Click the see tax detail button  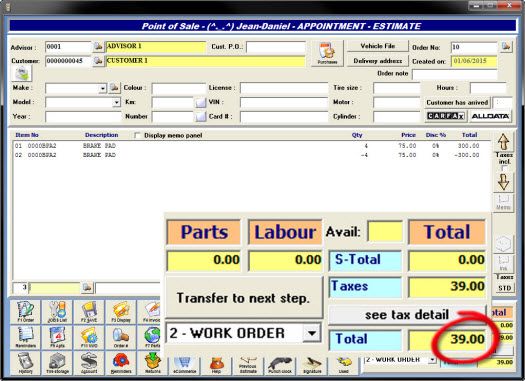click(406, 315)
